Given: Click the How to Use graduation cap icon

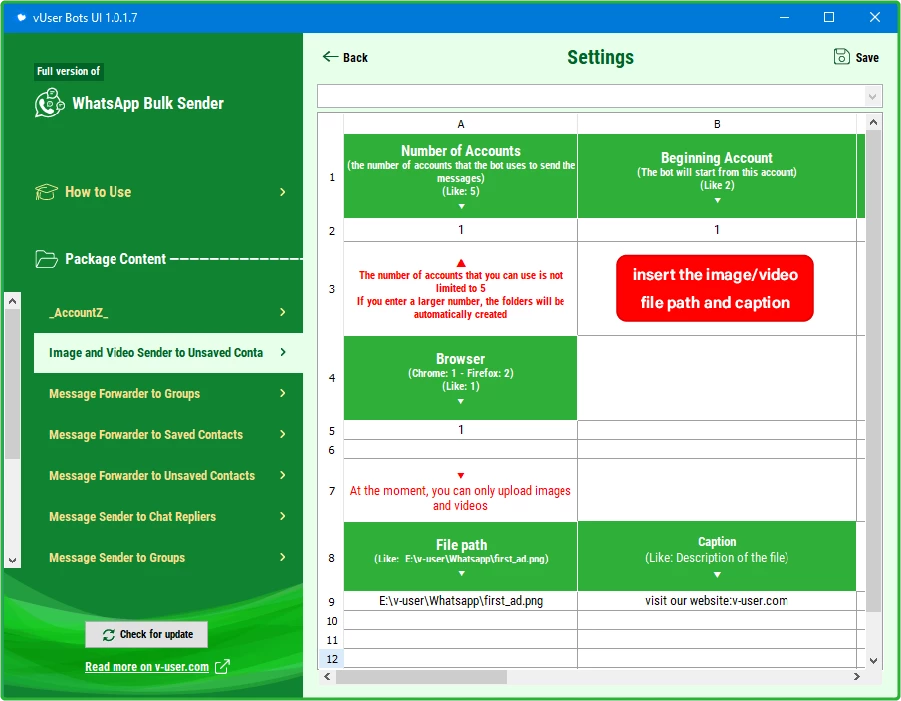Looking at the screenshot, I should coord(46,192).
